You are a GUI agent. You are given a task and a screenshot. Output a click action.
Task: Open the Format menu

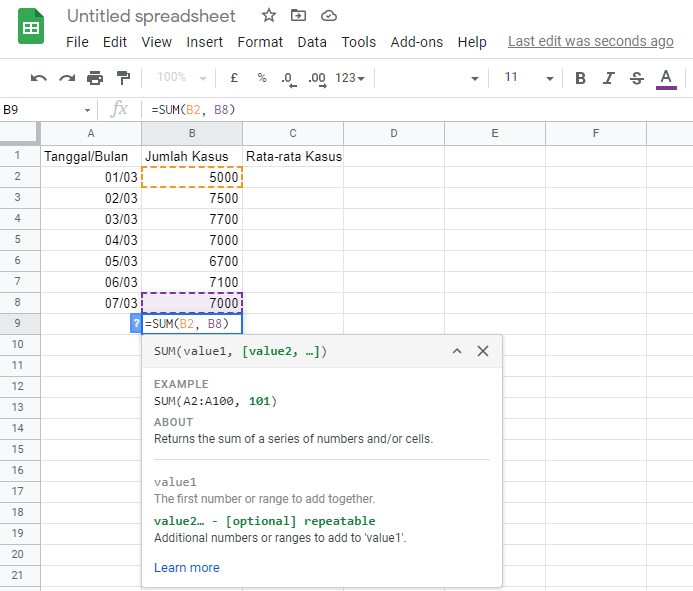pos(260,42)
